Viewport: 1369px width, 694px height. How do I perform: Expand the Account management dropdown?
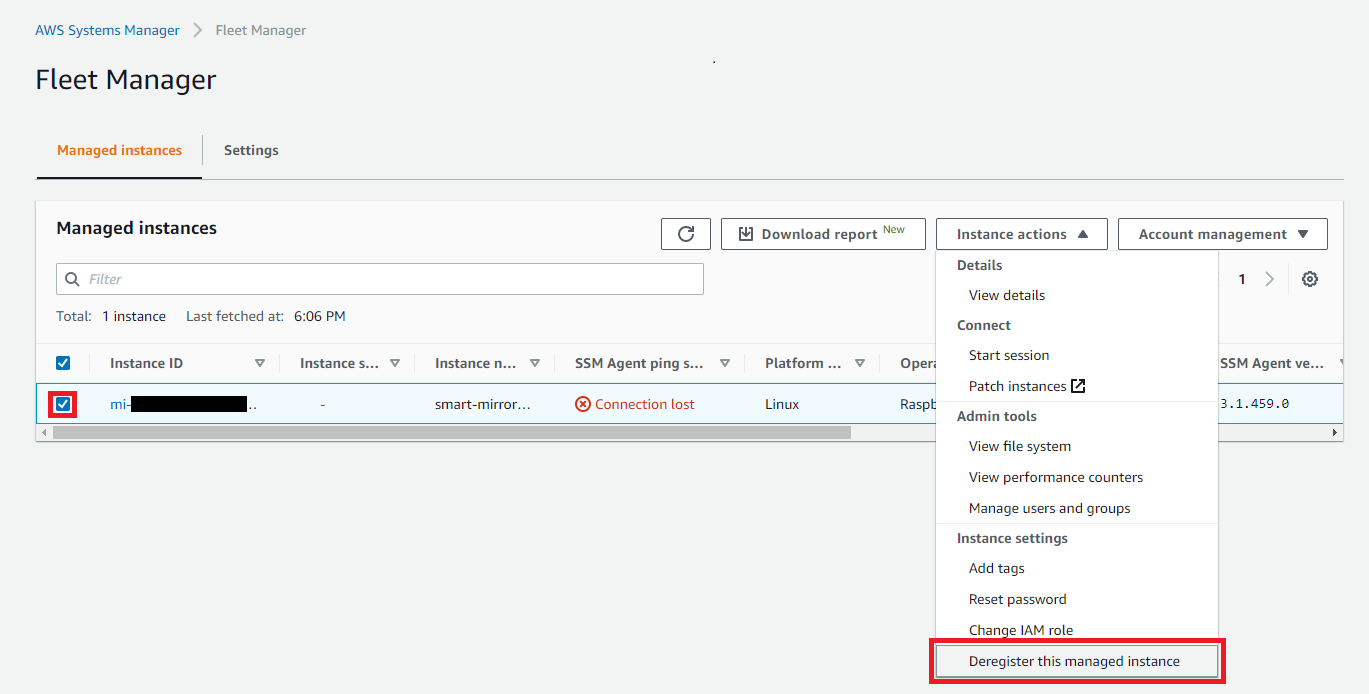[x=1222, y=234]
